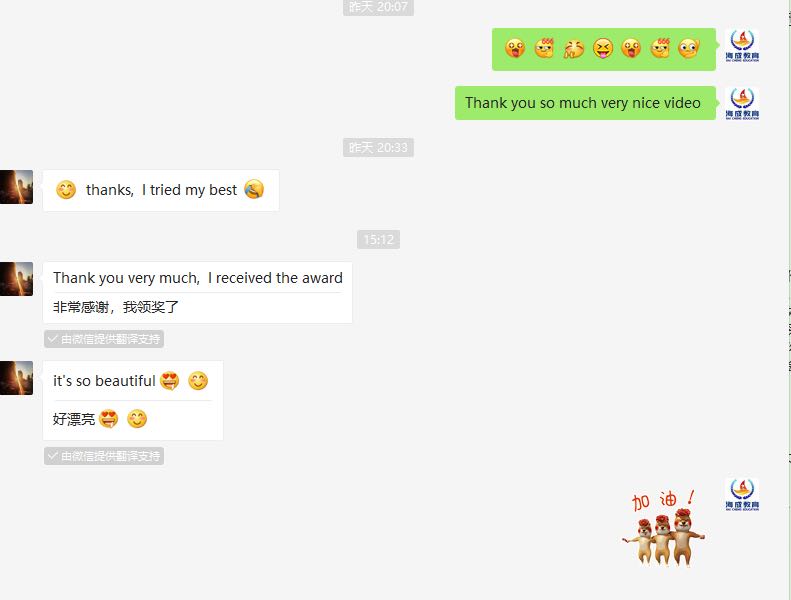This screenshot has height=600, width=791.
Task: Click the contact avatar beside 'I received the award'
Action: pyautogui.click(x=16, y=279)
